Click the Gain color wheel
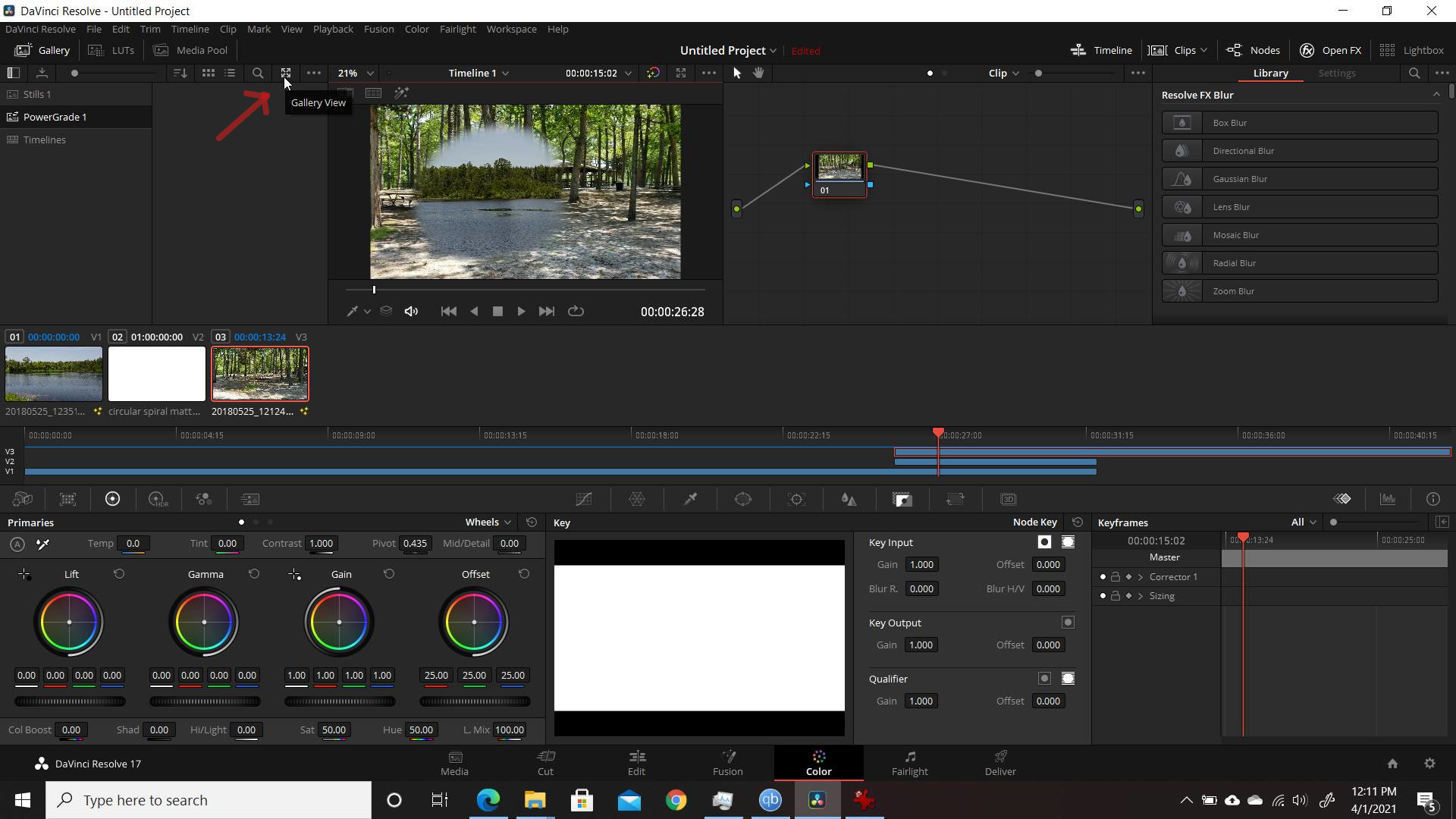Viewport: 1456px width, 819px height. point(339,623)
